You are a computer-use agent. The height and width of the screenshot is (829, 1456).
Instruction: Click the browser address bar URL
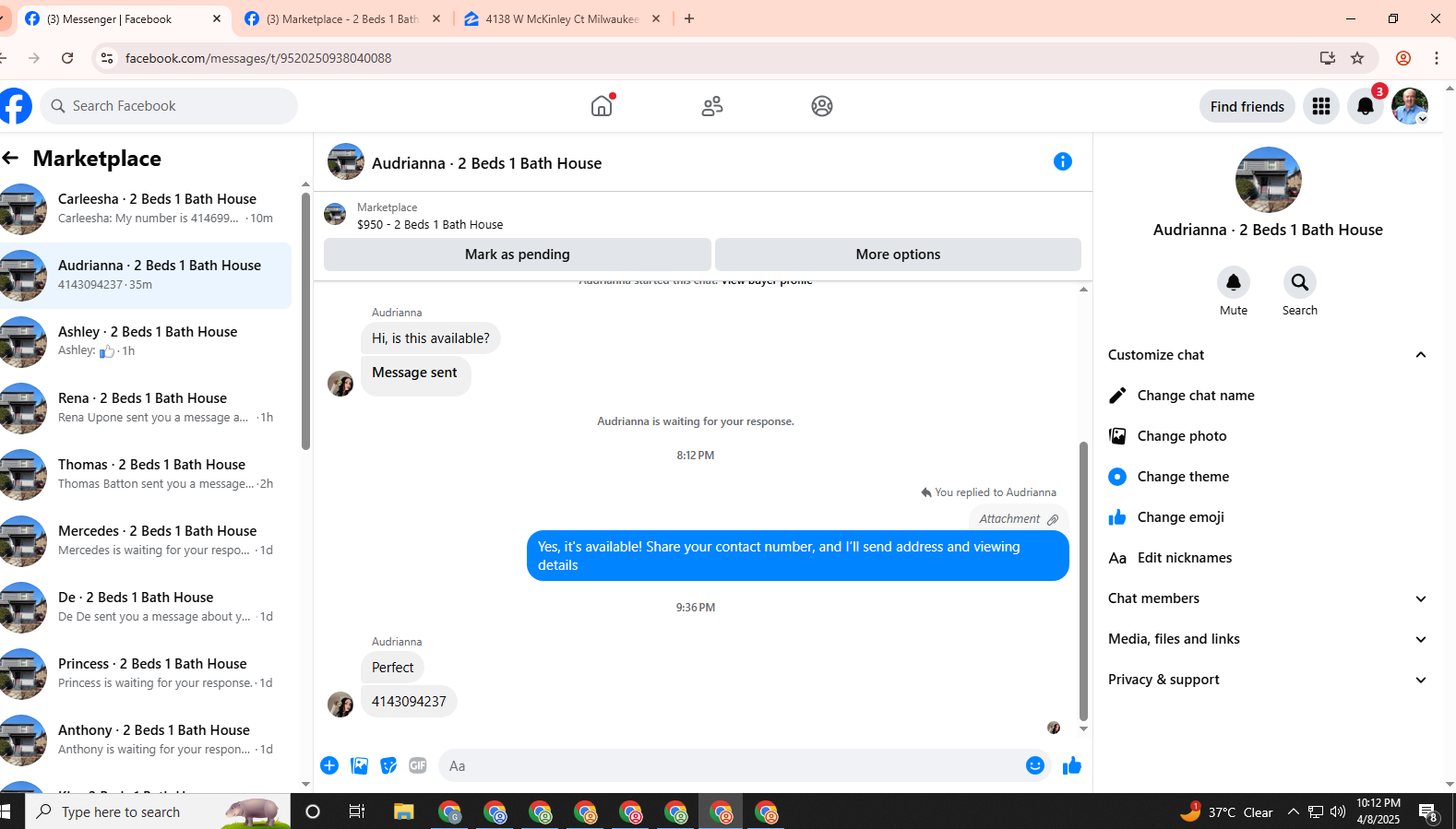[x=258, y=58]
